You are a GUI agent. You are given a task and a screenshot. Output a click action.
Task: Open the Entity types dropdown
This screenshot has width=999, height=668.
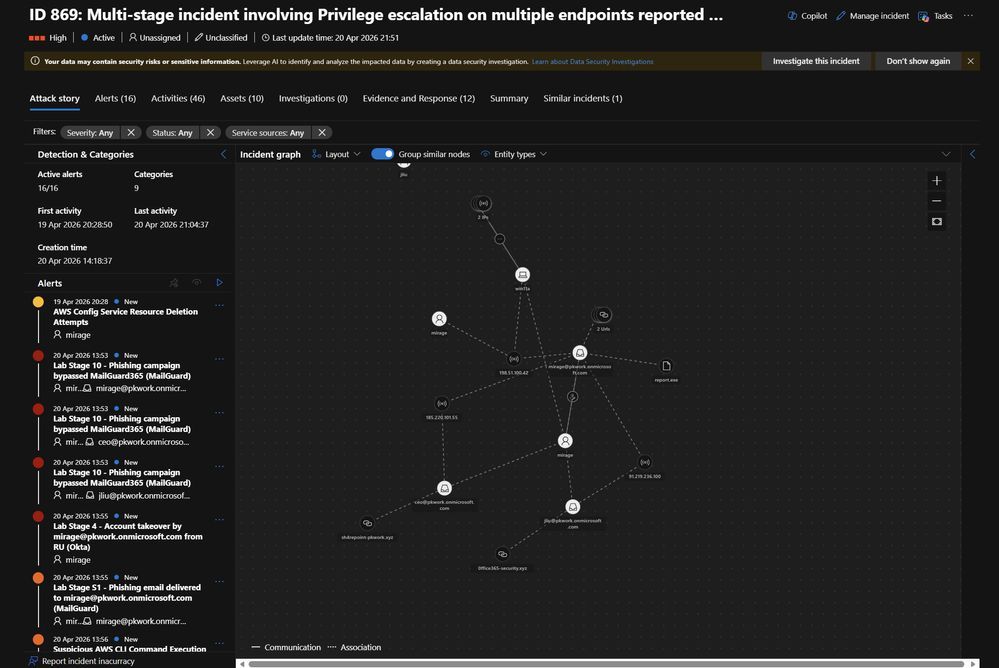pyautogui.click(x=514, y=154)
